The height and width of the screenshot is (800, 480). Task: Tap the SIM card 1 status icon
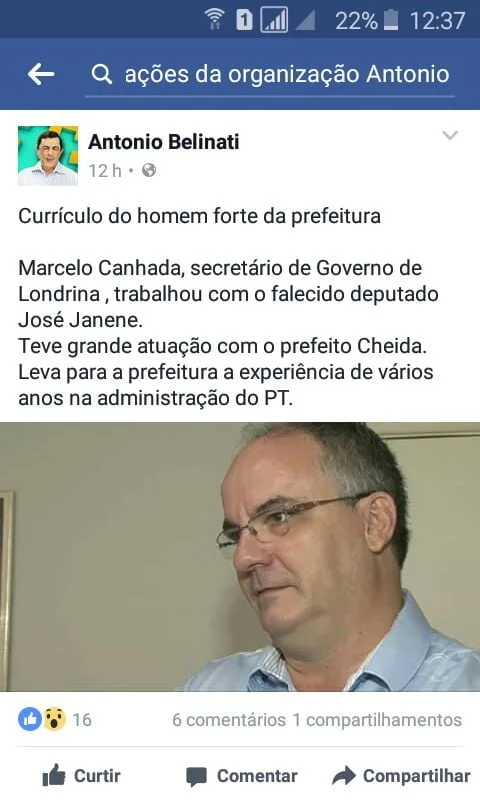244,20
